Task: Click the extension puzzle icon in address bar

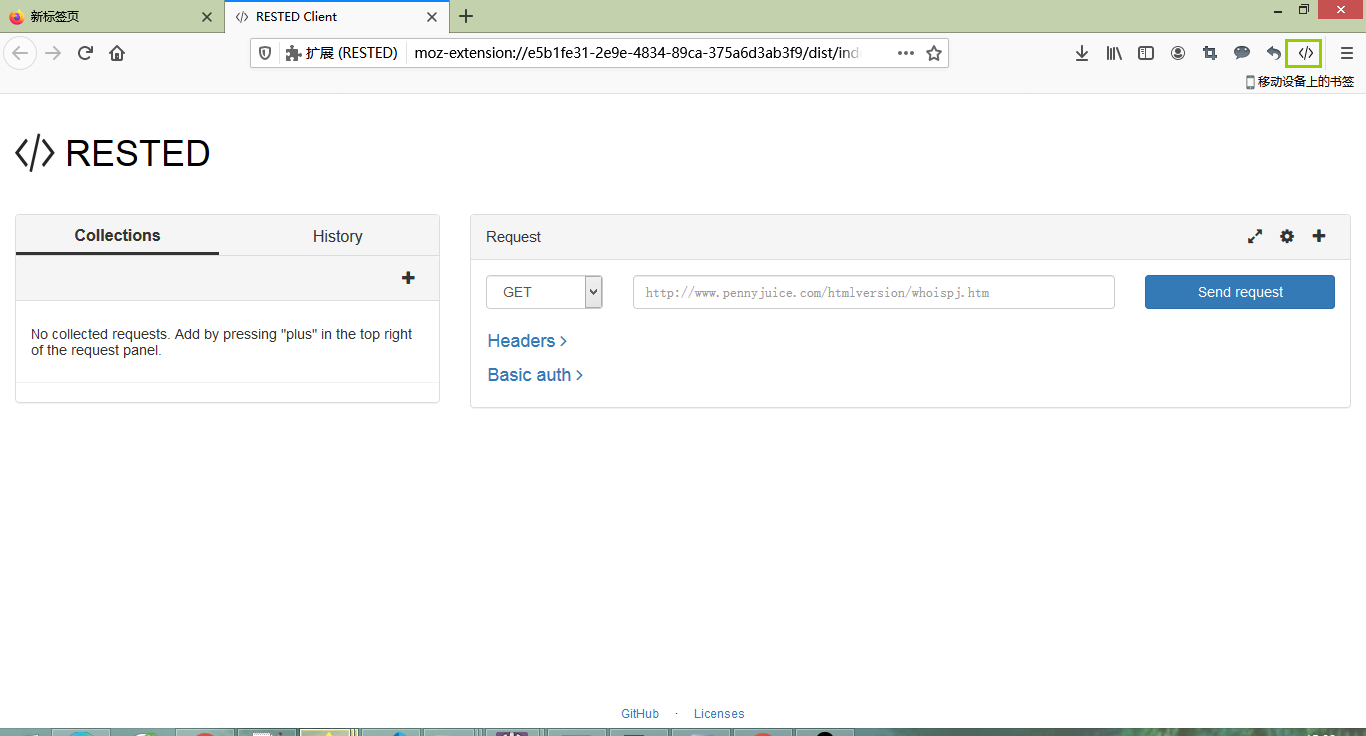Action: click(293, 53)
